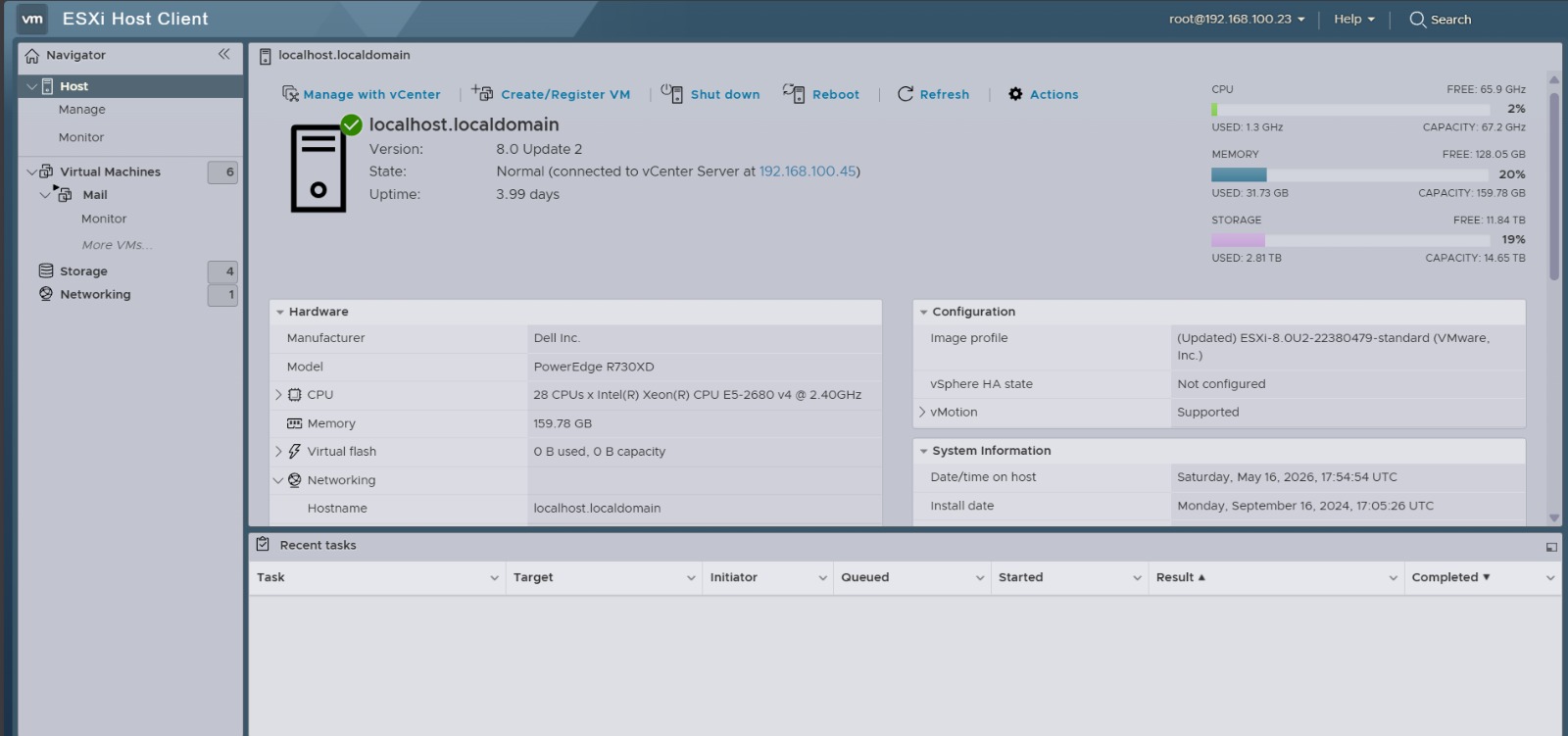Click the Virtual flash lightning icon
Image resolution: width=1568 pixels, height=736 pixels.
coord(294,452)
